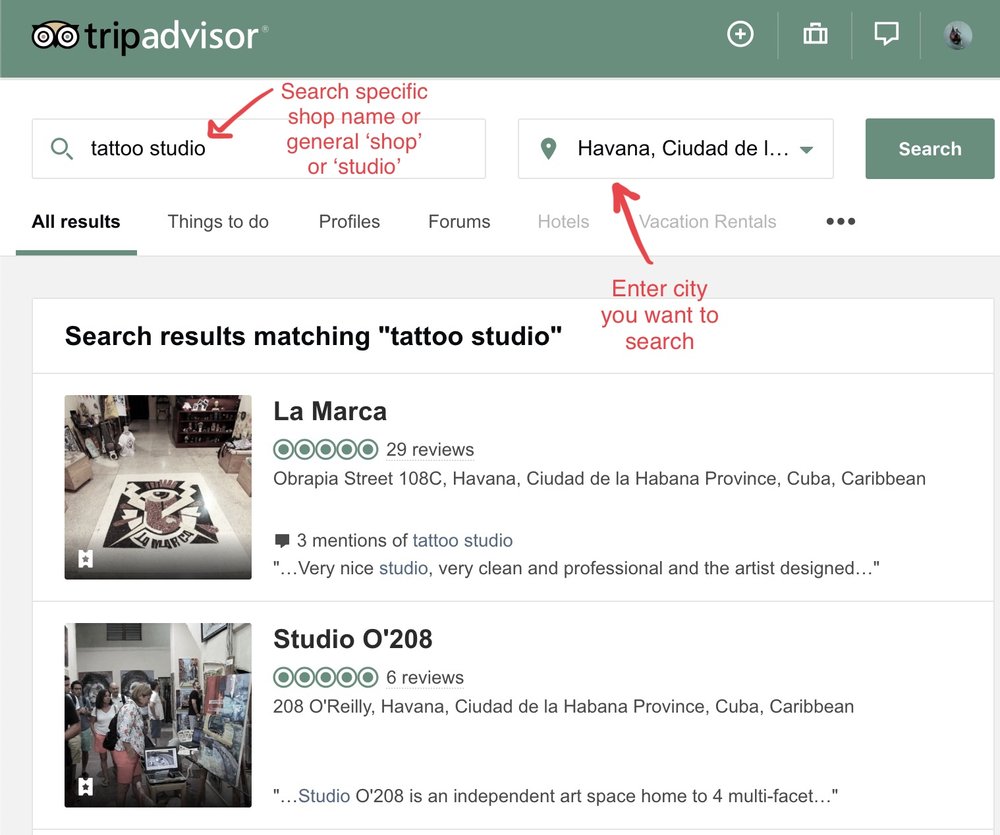Switch to Things to do tab
This screenshot has height=835, width=1000.
coord(218,221)
